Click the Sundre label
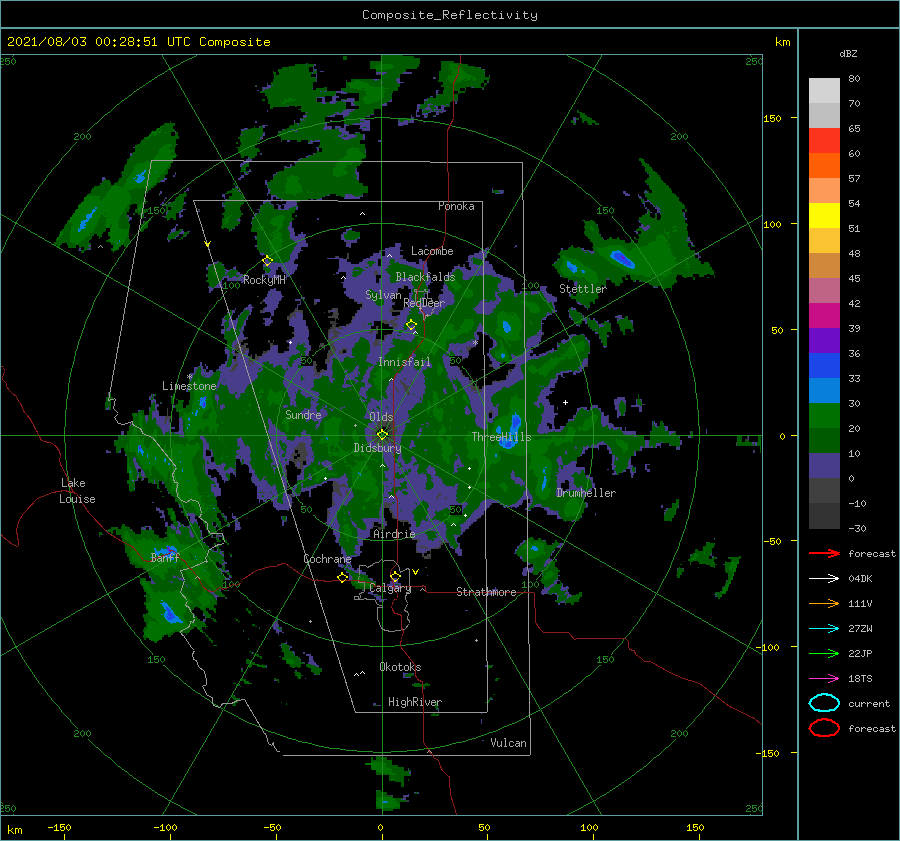900x841 pixels. point(303,414)
